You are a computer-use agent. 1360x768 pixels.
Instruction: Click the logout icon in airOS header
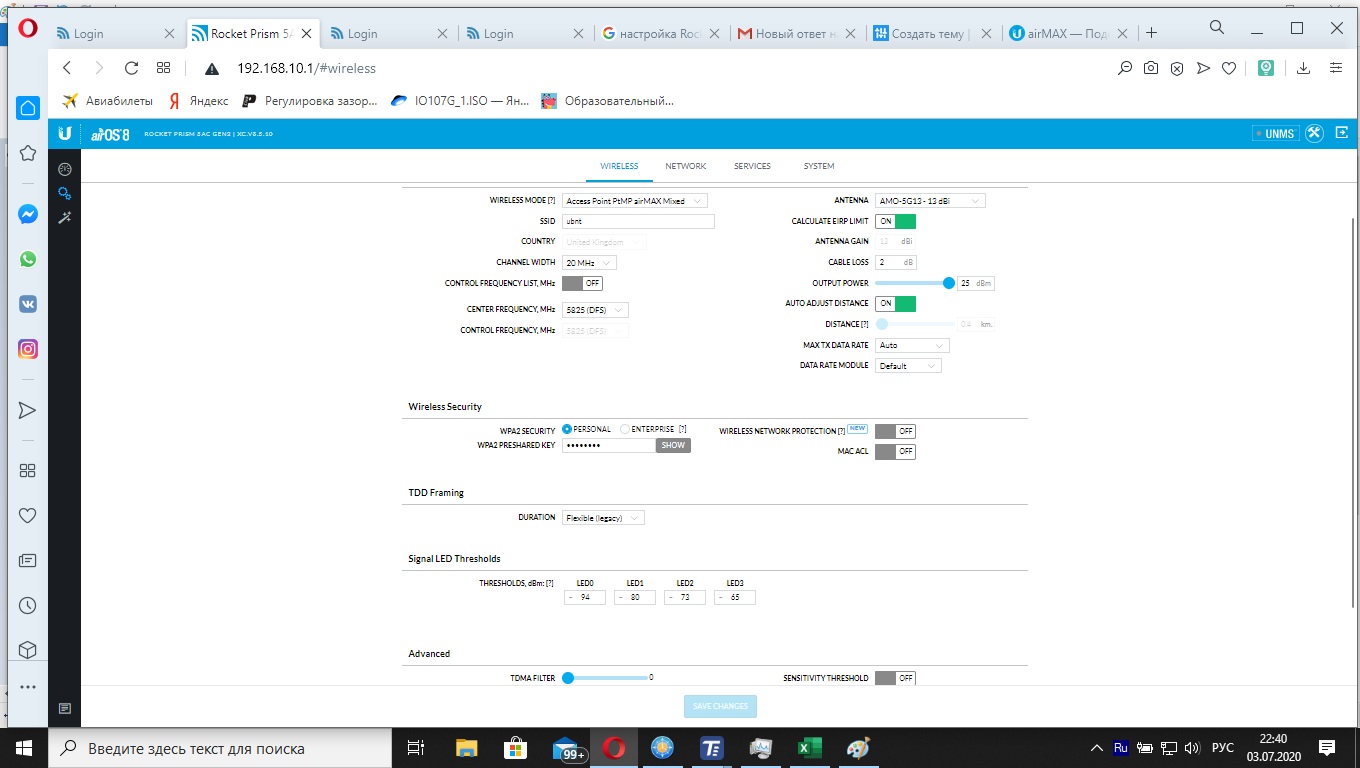[x=1342, y=133]
